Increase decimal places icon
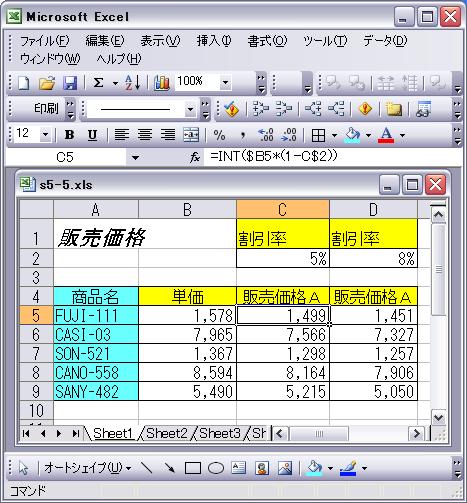The height and width of the screenshot is (503, 467). (266, 135)
